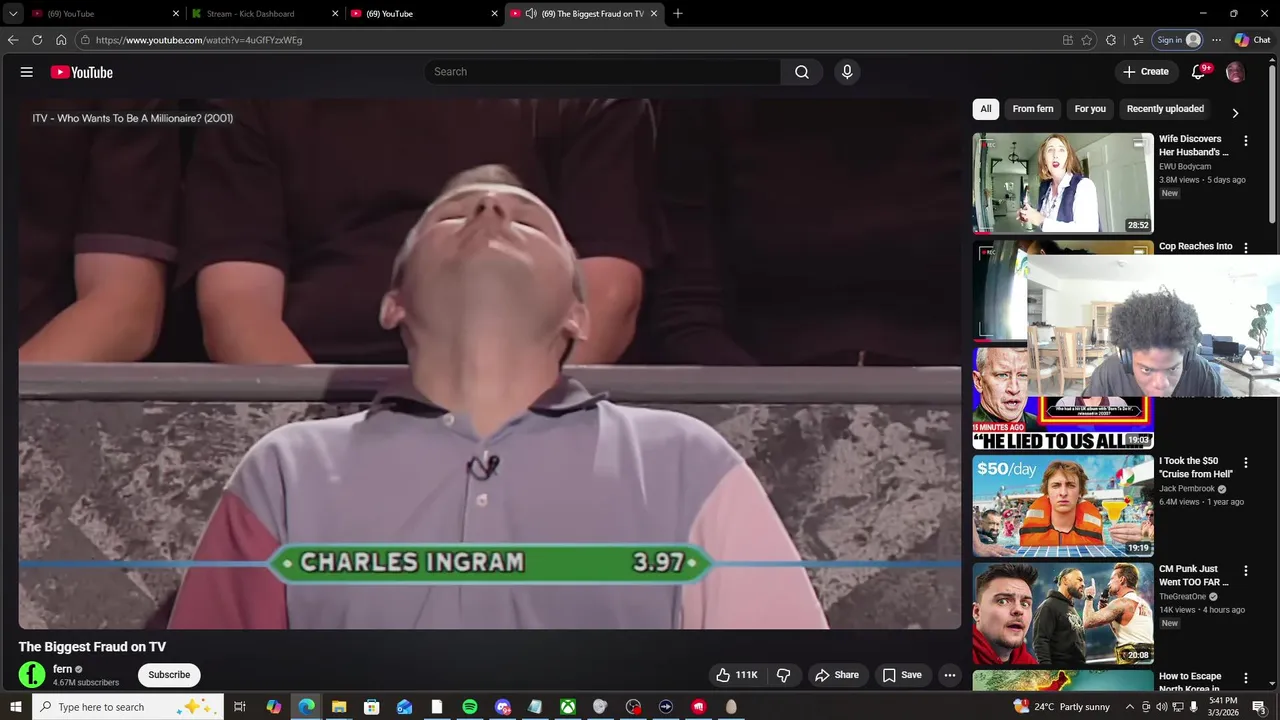Click the CM Punk Just Went TOO FAR title
Screen dimensions: 1280x720
[x=1194, y=575]
